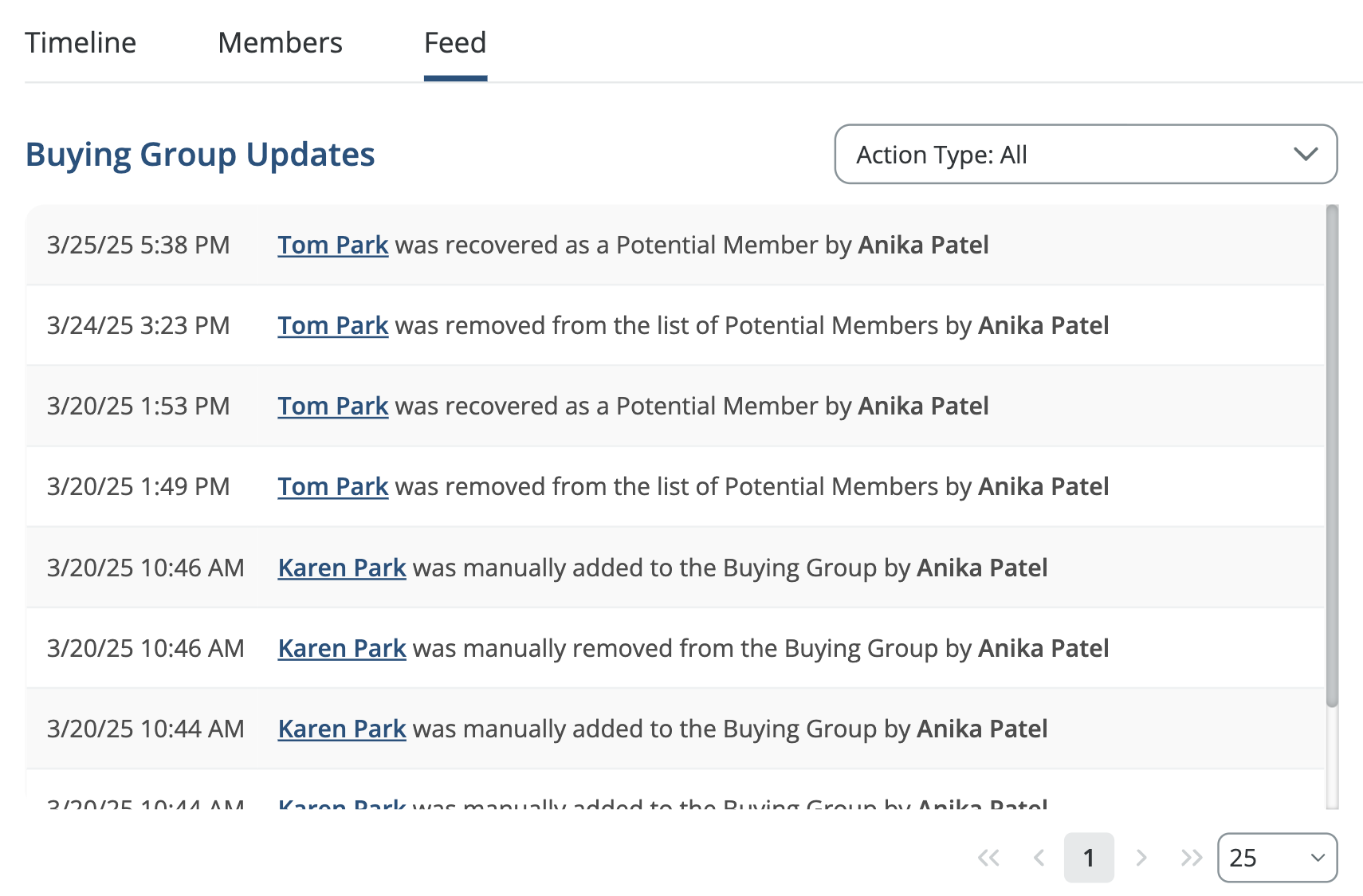Open Tom Park from the 5:38 PM entry
Screen dimensions: 1363x896
(332, 245)
